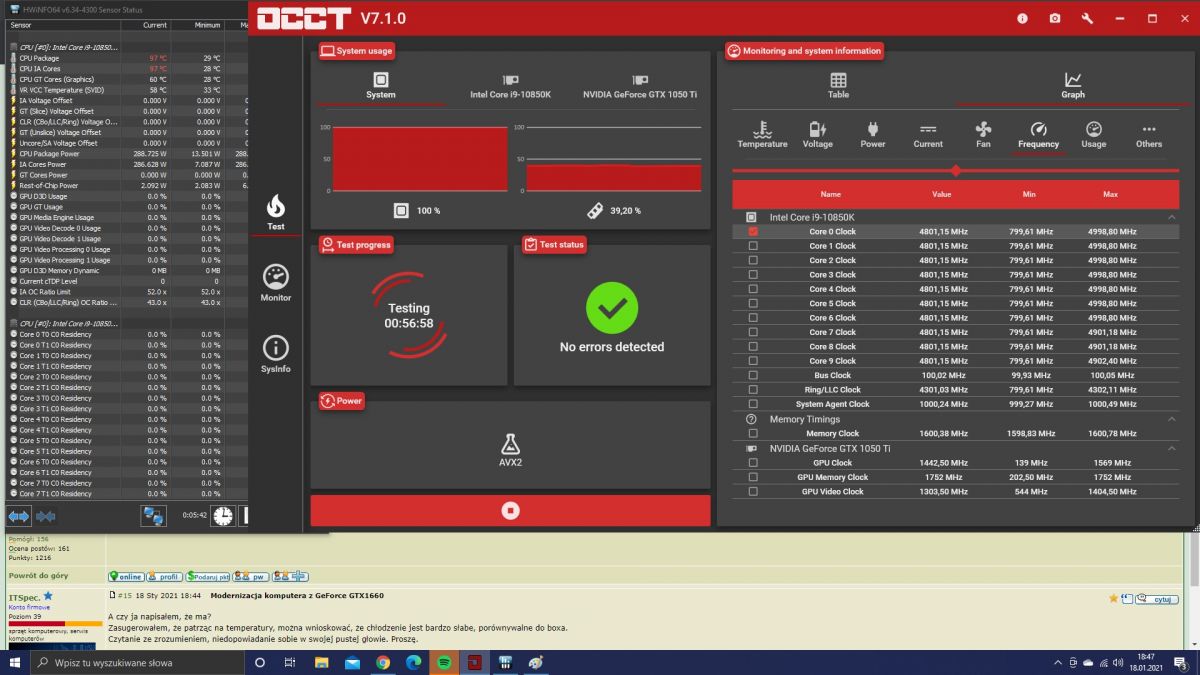Take a screenshot with the camera icon
The height and width of the screenshot is (675, 1200).
click(x=1055, y=18)
